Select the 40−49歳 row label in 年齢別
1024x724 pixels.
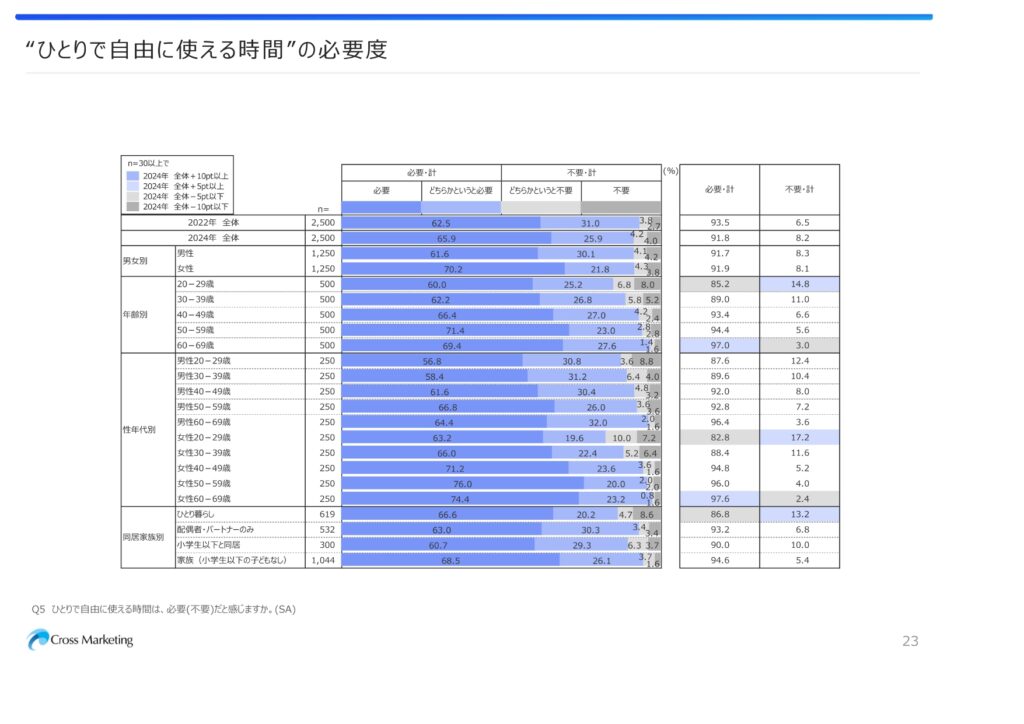pos(195,315)
